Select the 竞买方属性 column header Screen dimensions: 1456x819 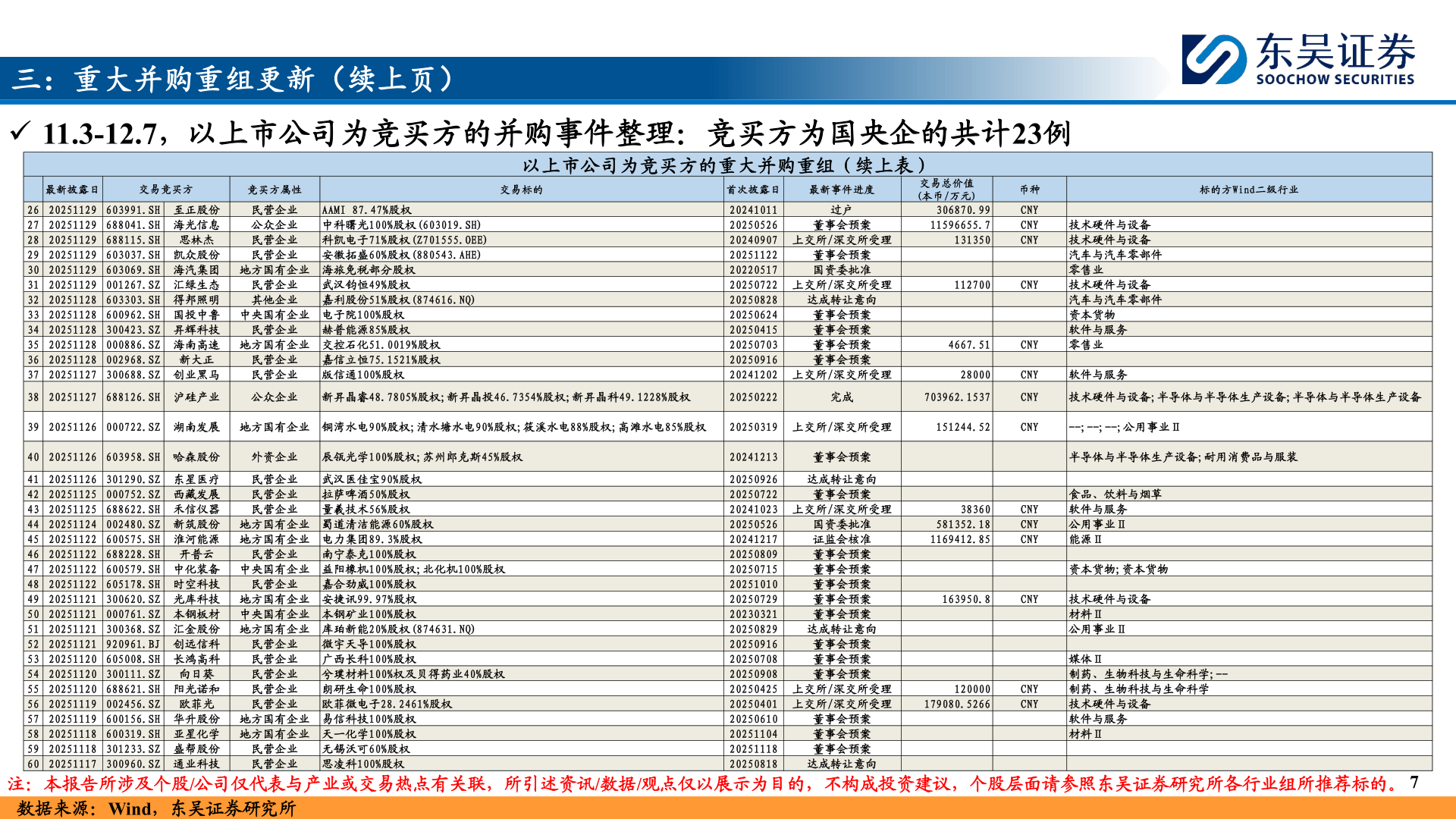point(275,190)
